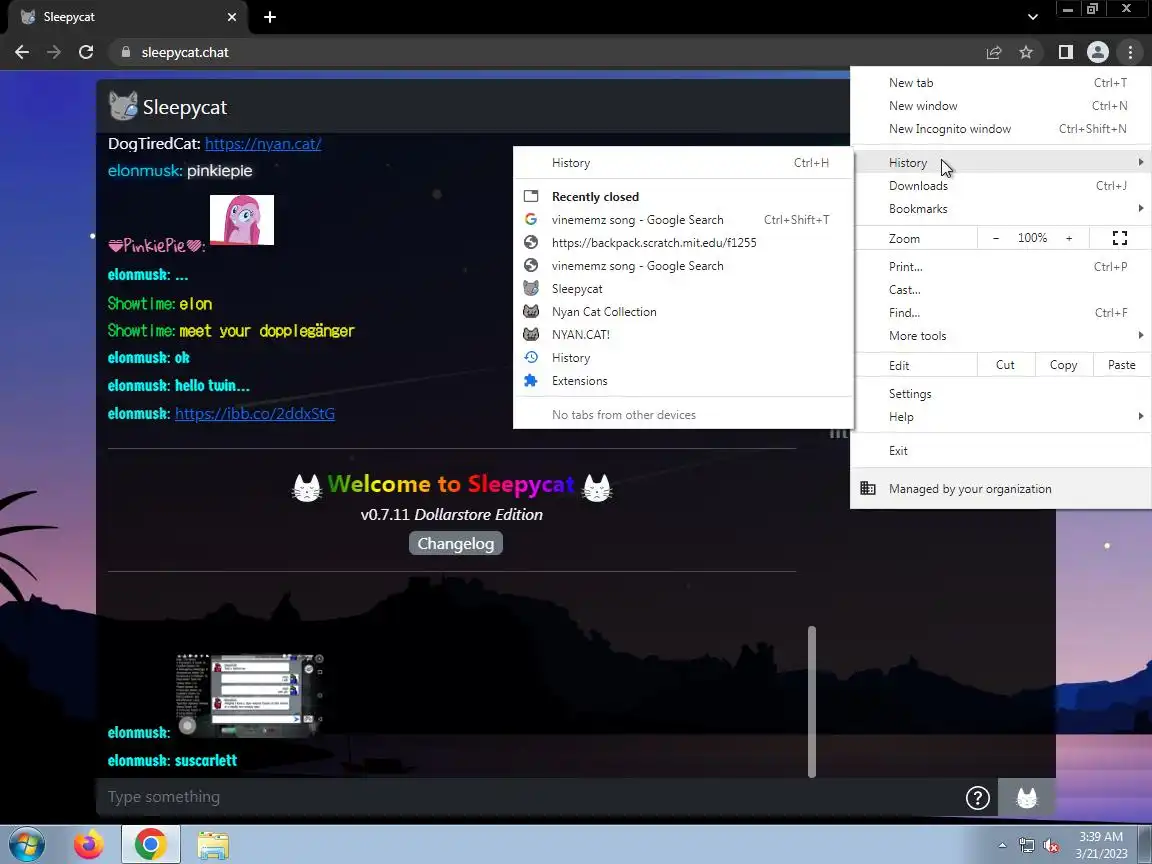Click the address bar URL

point(185,52)
